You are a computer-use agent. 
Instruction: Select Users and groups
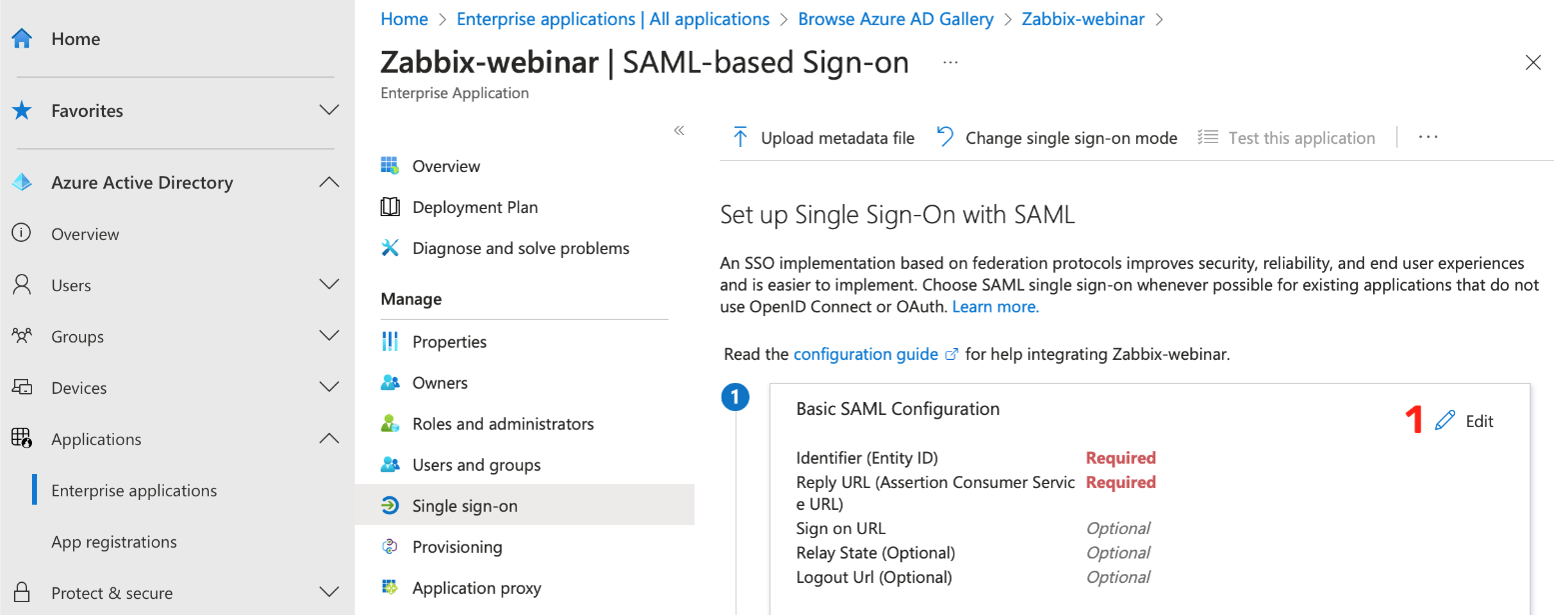[x=474, y=464]
